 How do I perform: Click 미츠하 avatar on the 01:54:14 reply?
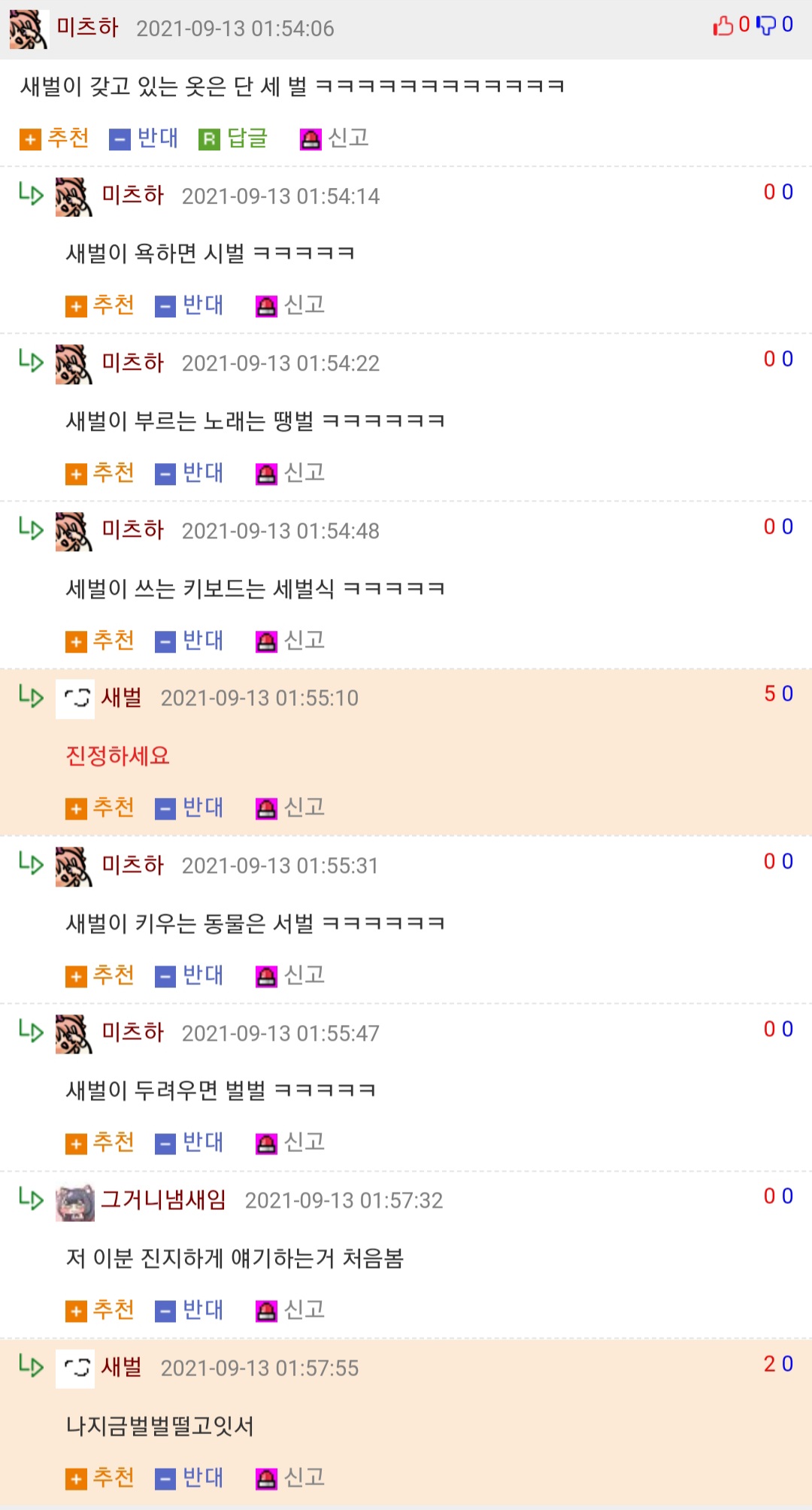click(74, 197)
